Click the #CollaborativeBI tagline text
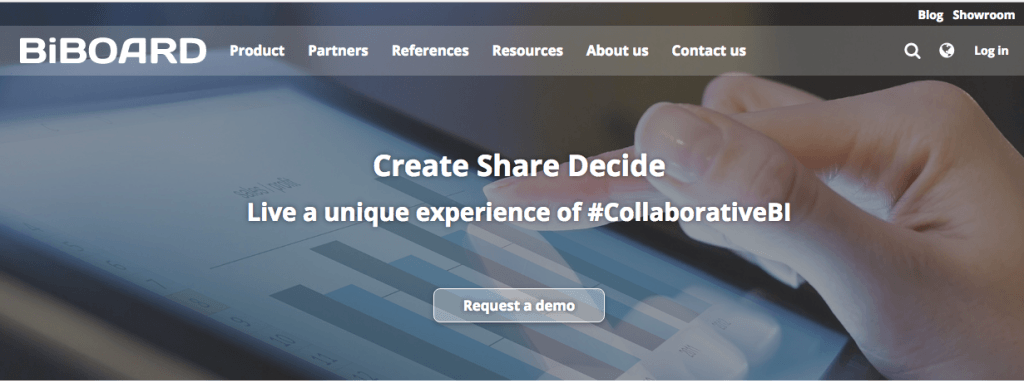The height and width of the screenshot is (383, 1024). (x=685, y=212)
